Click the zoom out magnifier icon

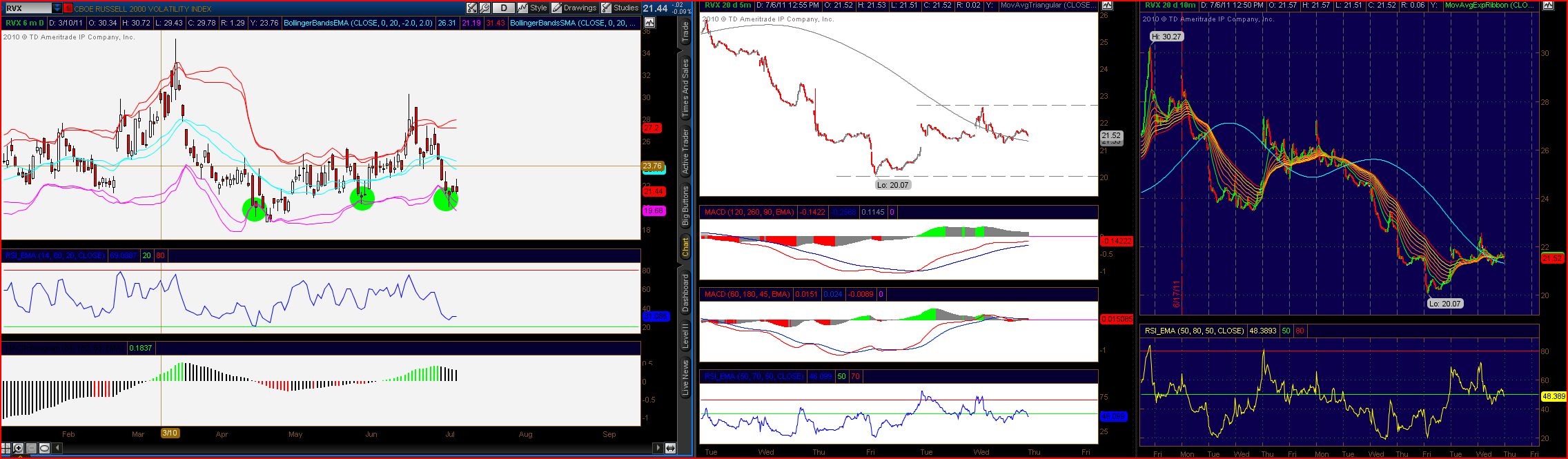point(31,448)
